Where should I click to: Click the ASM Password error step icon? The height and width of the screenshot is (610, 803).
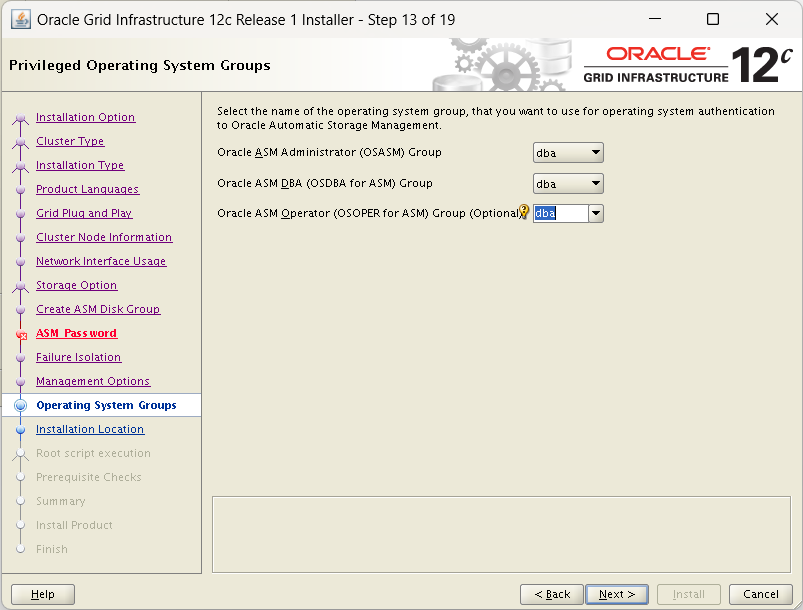(x=21, y=335)
